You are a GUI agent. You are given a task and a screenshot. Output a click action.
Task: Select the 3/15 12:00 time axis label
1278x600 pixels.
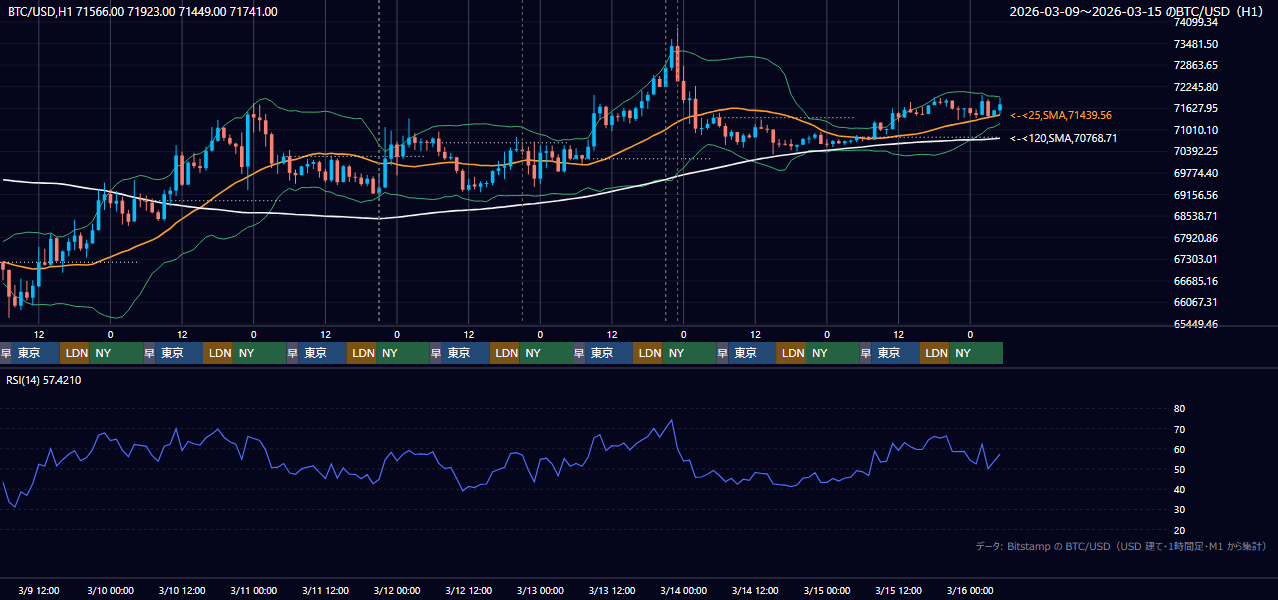[899, 590]
